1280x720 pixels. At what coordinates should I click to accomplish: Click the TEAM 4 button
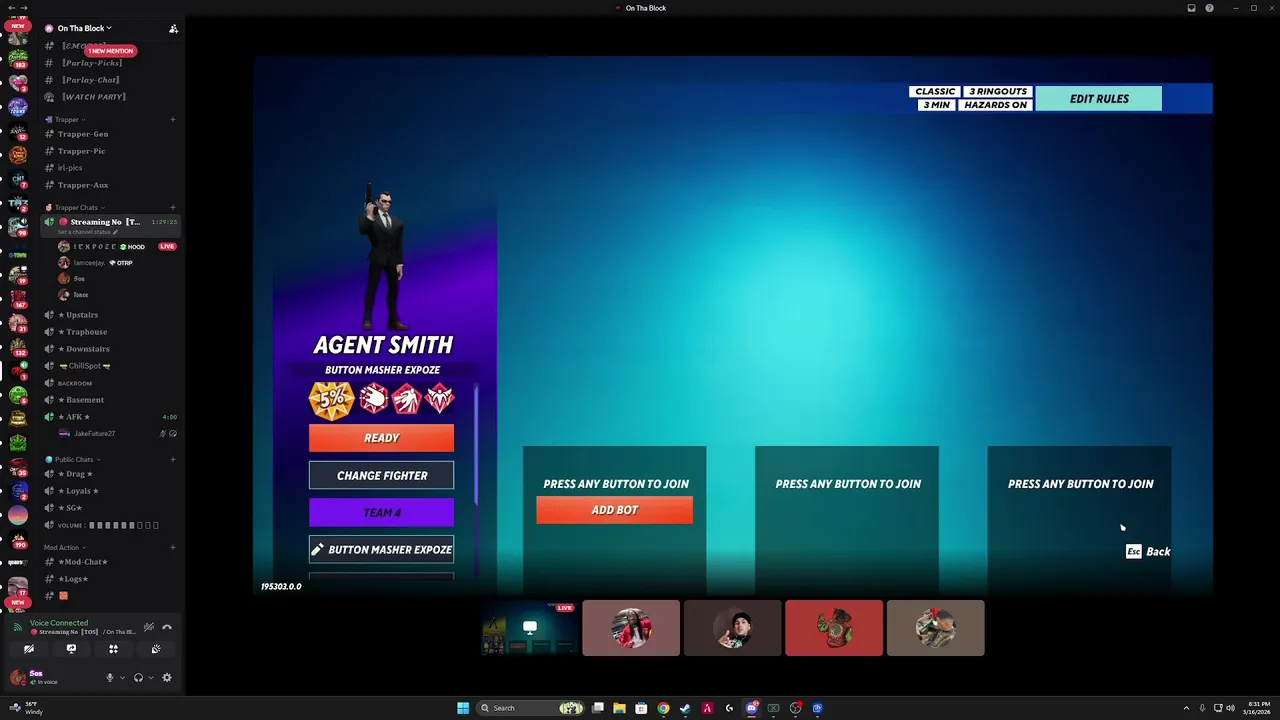[381, 513]
